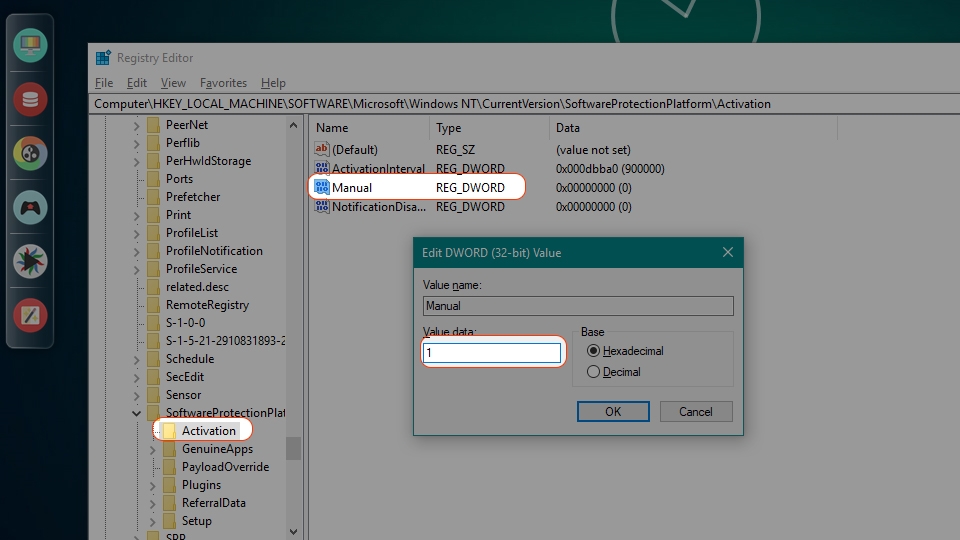Click the Ports folder icon
Viewport: 960px width, 540px height.
point(153,179)
